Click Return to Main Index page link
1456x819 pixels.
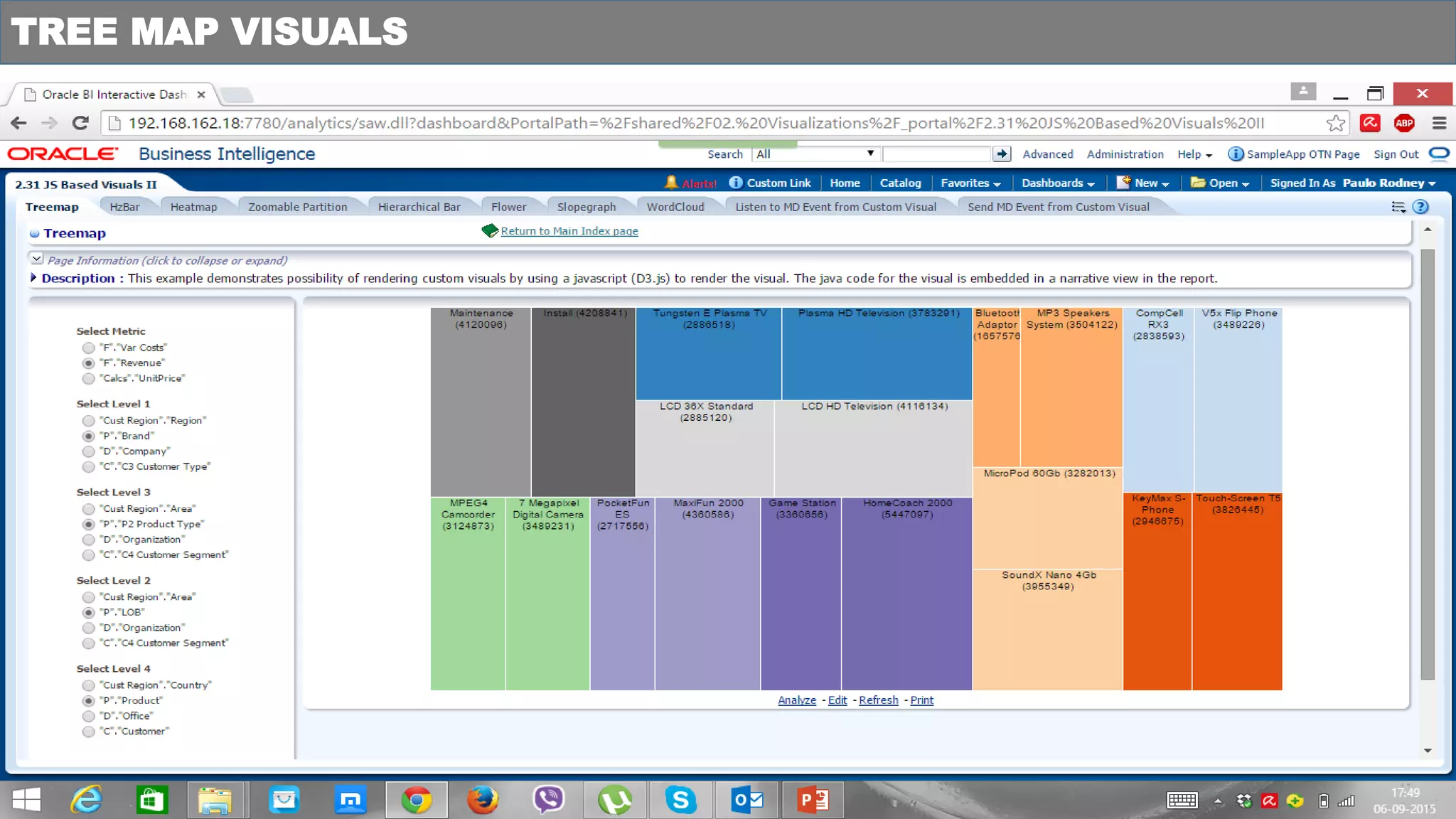[x=569, y=231]
